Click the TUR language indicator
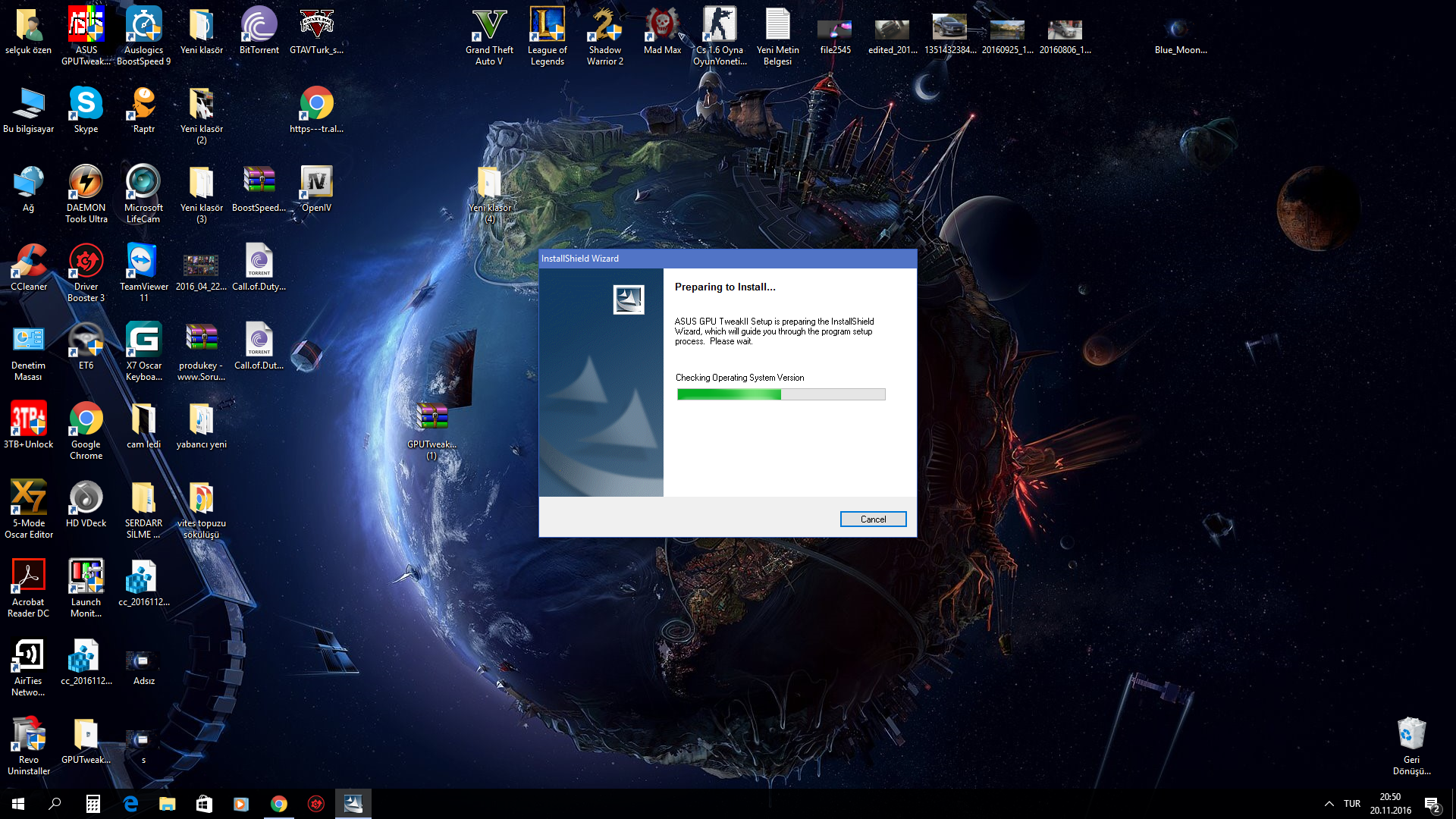This screenshot has height=819, width=1456. click(x=1351, y=804)
